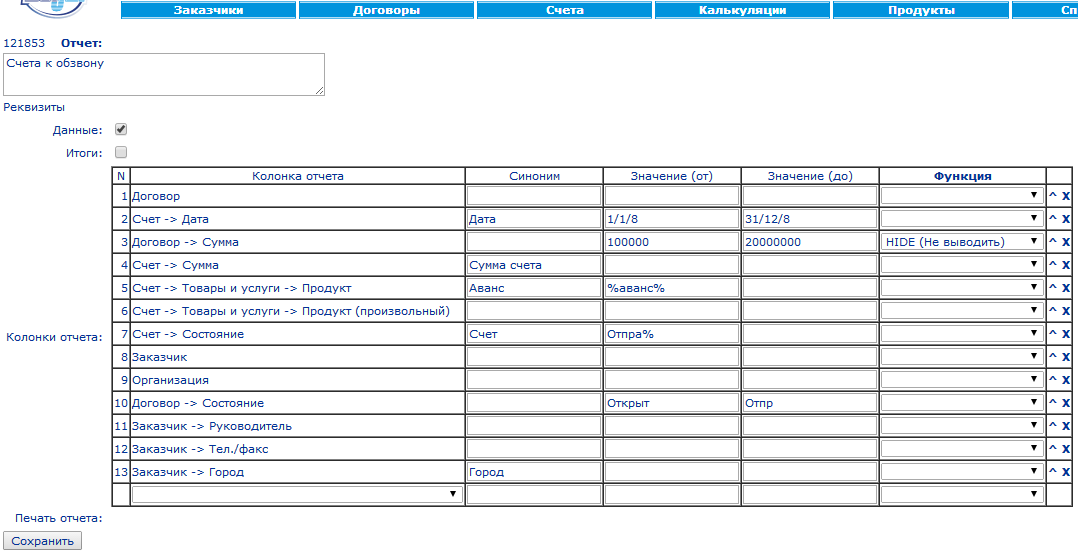Image resolution: width=1078 pixels, height=553 pixels.
Task: Click the synonym field Сумма счета
Action: (534, 265)
